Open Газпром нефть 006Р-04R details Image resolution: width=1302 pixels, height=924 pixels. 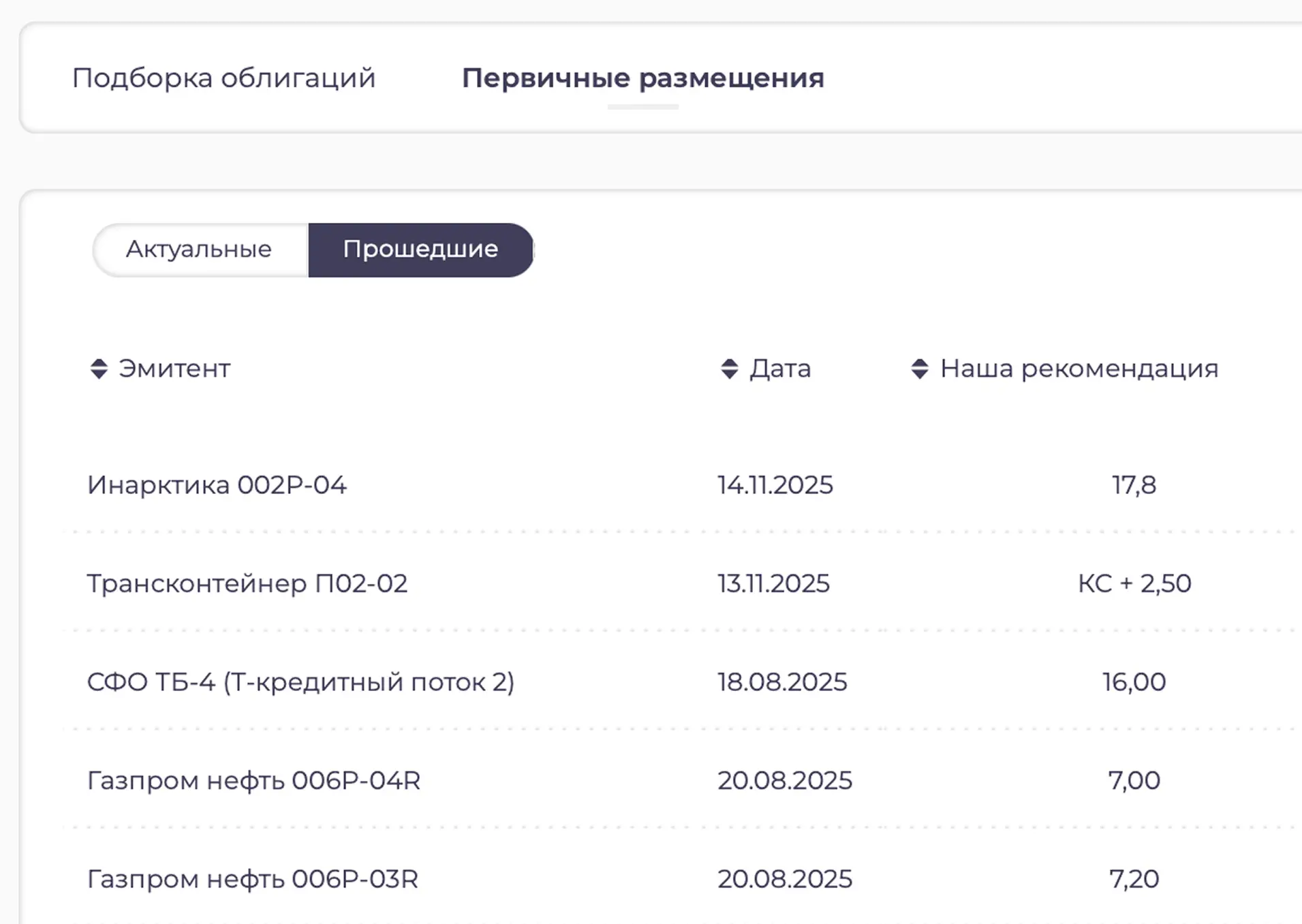[253, 780]
